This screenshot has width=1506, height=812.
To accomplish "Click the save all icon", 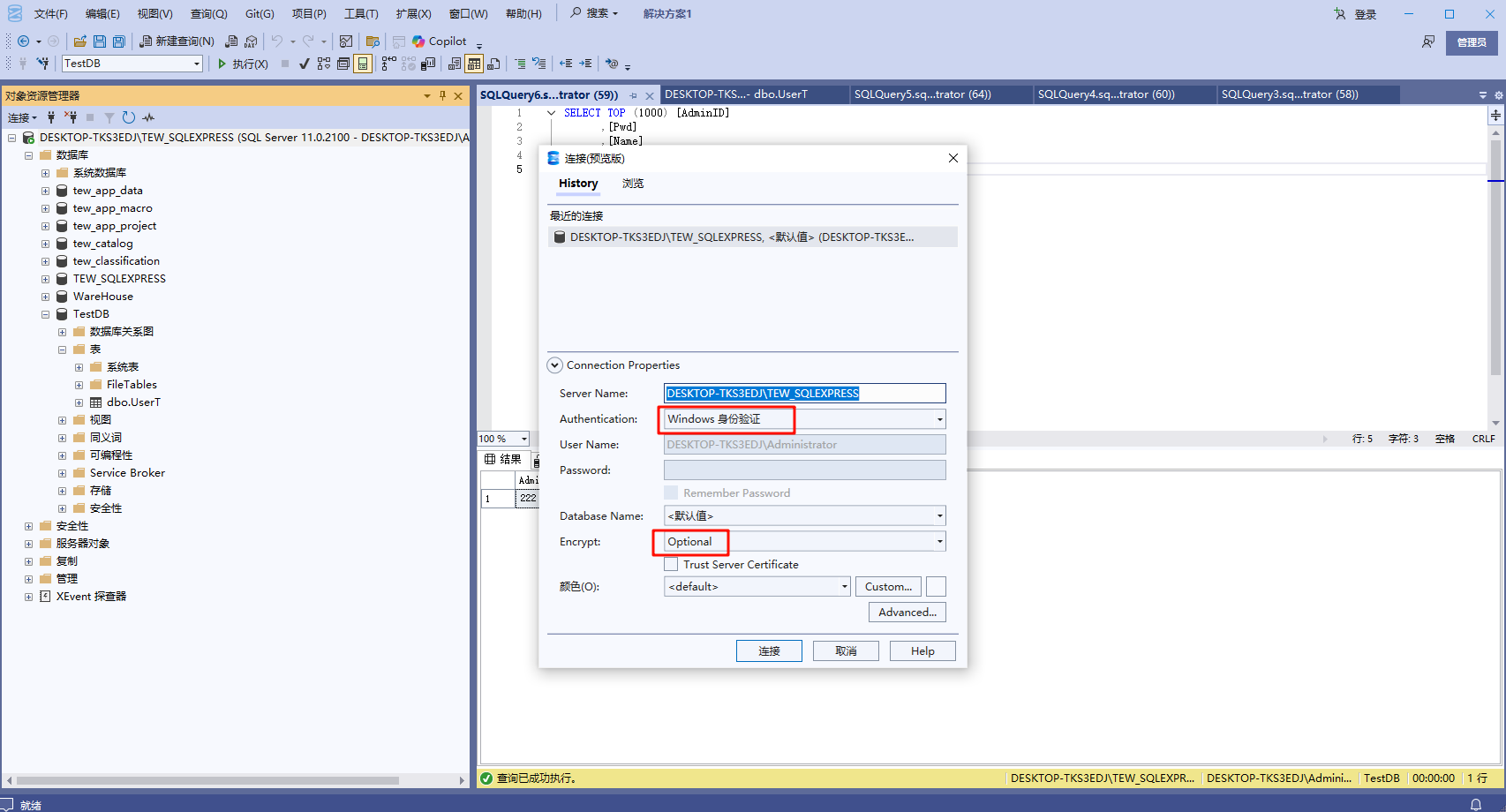I will [118, 41].
